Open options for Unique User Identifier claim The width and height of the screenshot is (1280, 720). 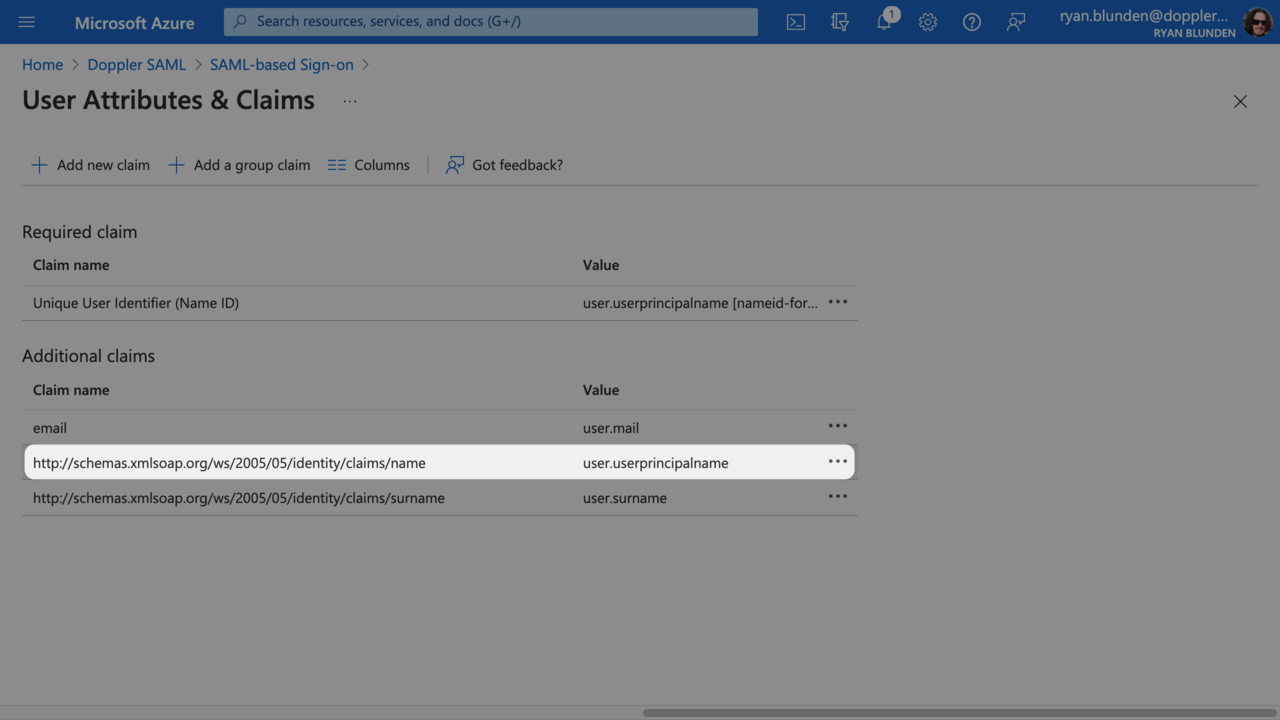click(x=838, y=302)
